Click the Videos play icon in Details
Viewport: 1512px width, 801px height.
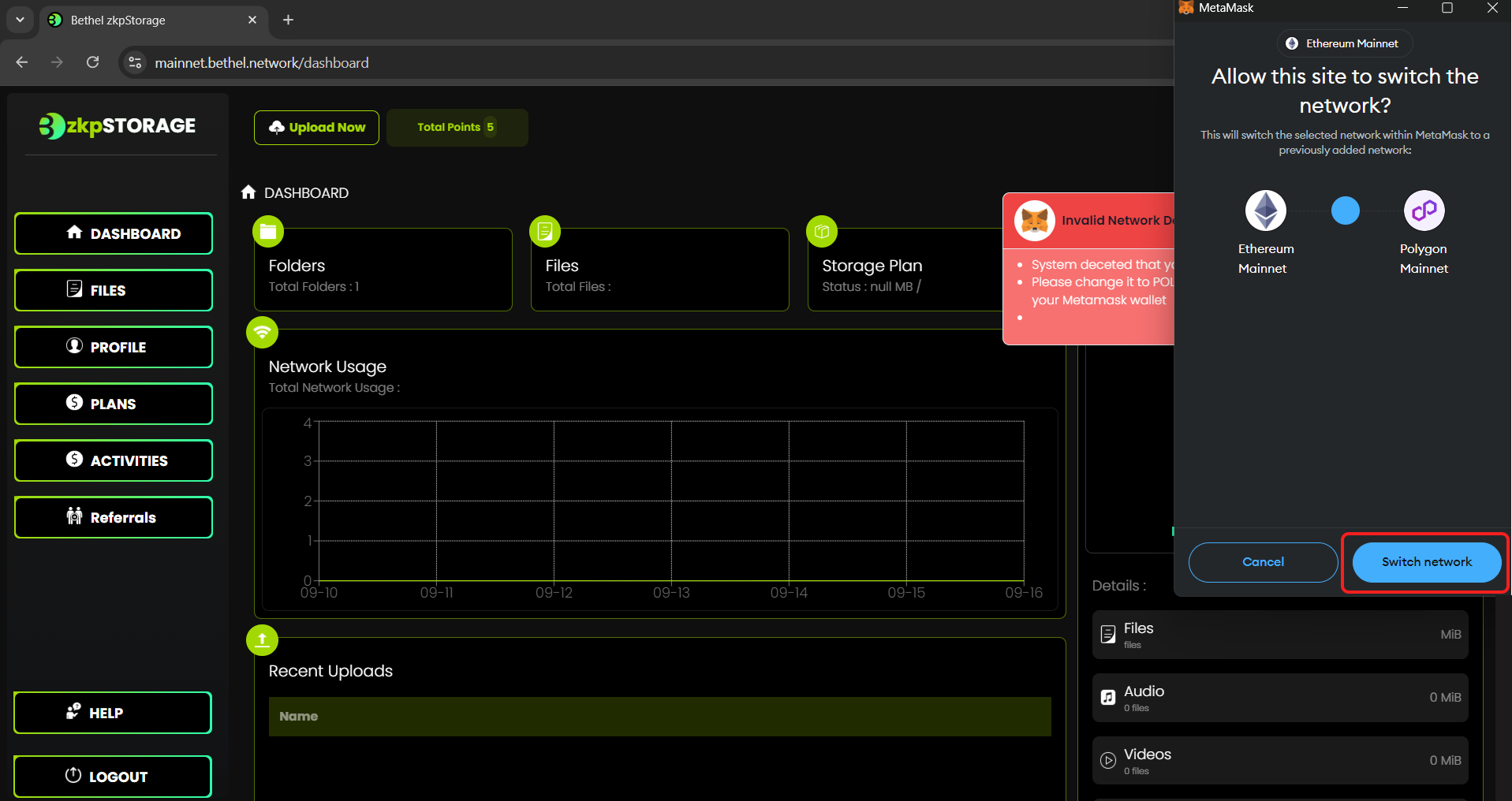[1108, 761]
